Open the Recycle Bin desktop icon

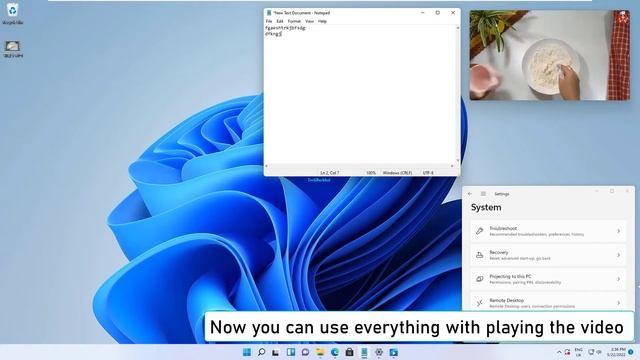13,13
